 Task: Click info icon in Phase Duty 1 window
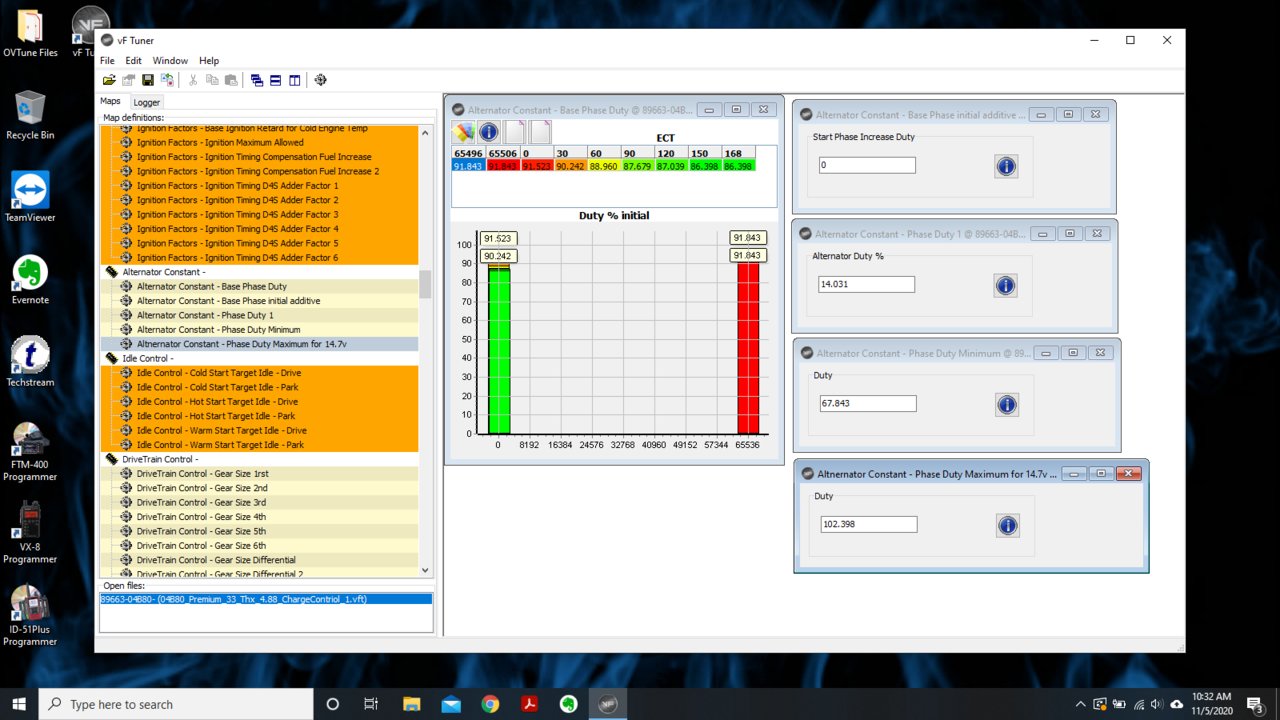point(1006,286)
